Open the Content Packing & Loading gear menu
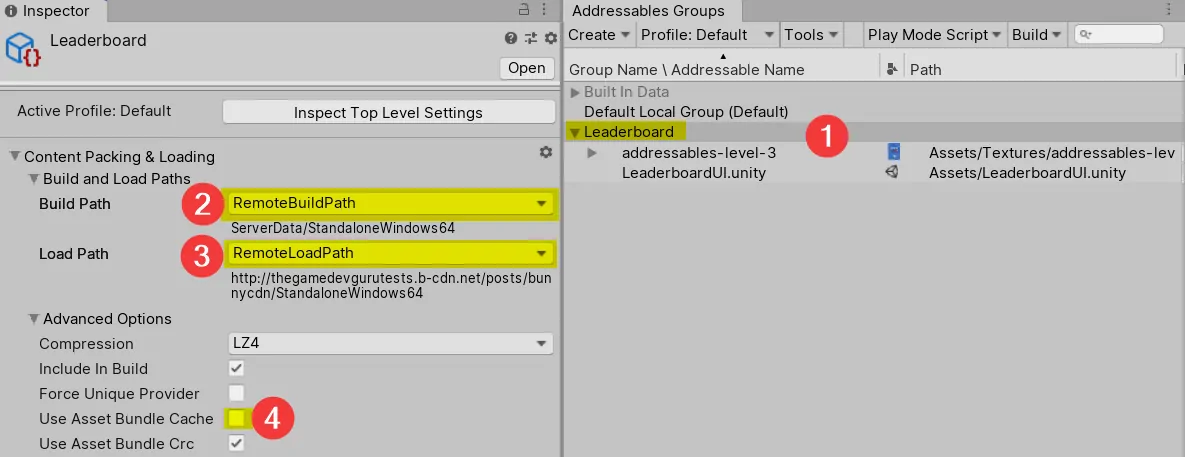Image resolution: width=1185 pixels, height=457 pixels. click(545, 152)
